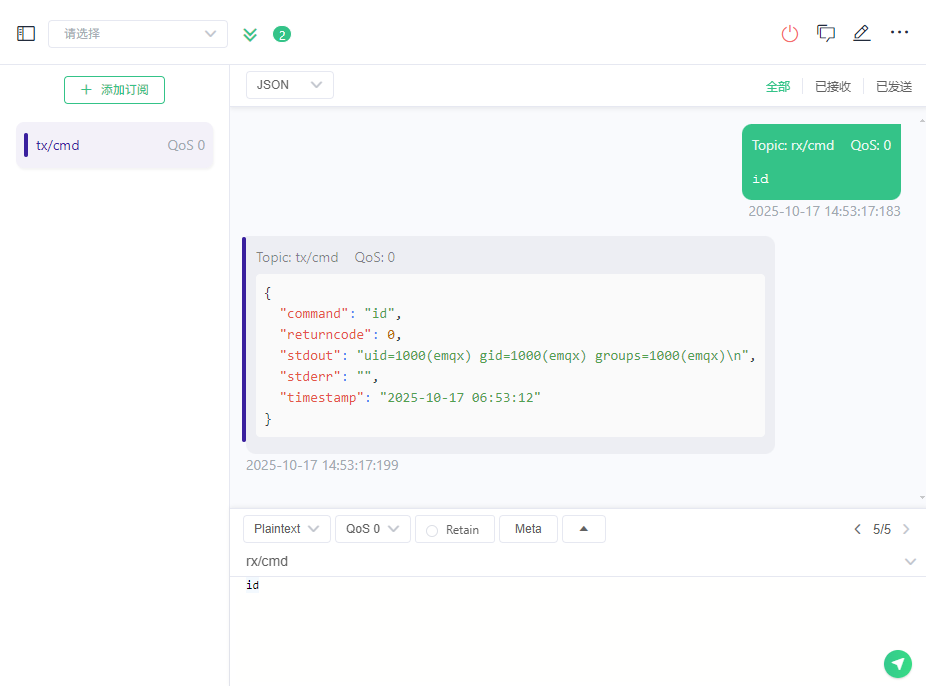Open the 请选择 connection dropdown

[138, 34]
